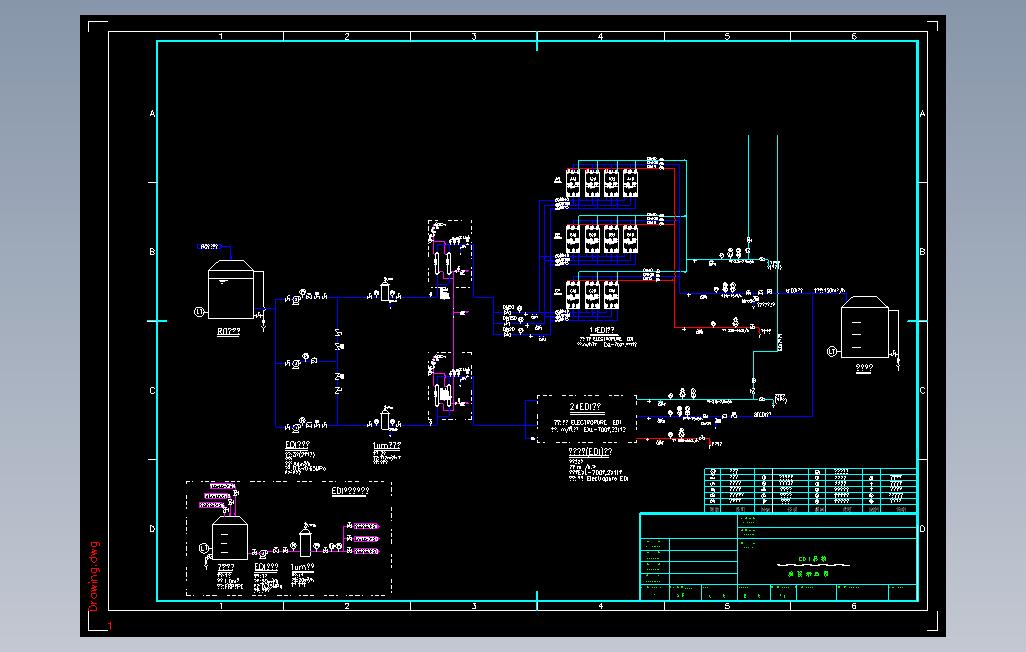
Task: Select the first EDI module in the third row
Action: [x=573, y=294]
